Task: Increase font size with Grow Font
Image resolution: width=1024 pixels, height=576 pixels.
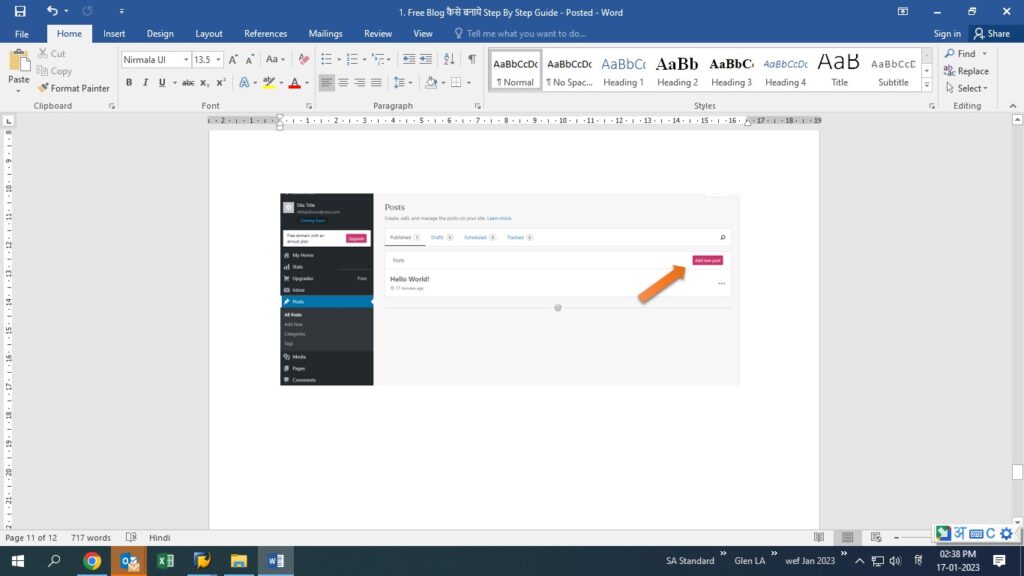Action: point(233,60)
